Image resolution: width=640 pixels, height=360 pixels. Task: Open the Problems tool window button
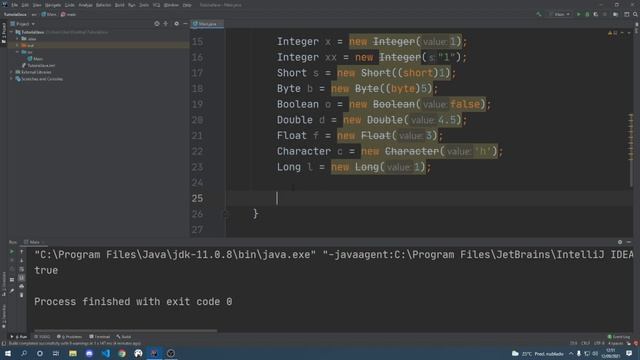pyautogui.click(x=69, y=337)
